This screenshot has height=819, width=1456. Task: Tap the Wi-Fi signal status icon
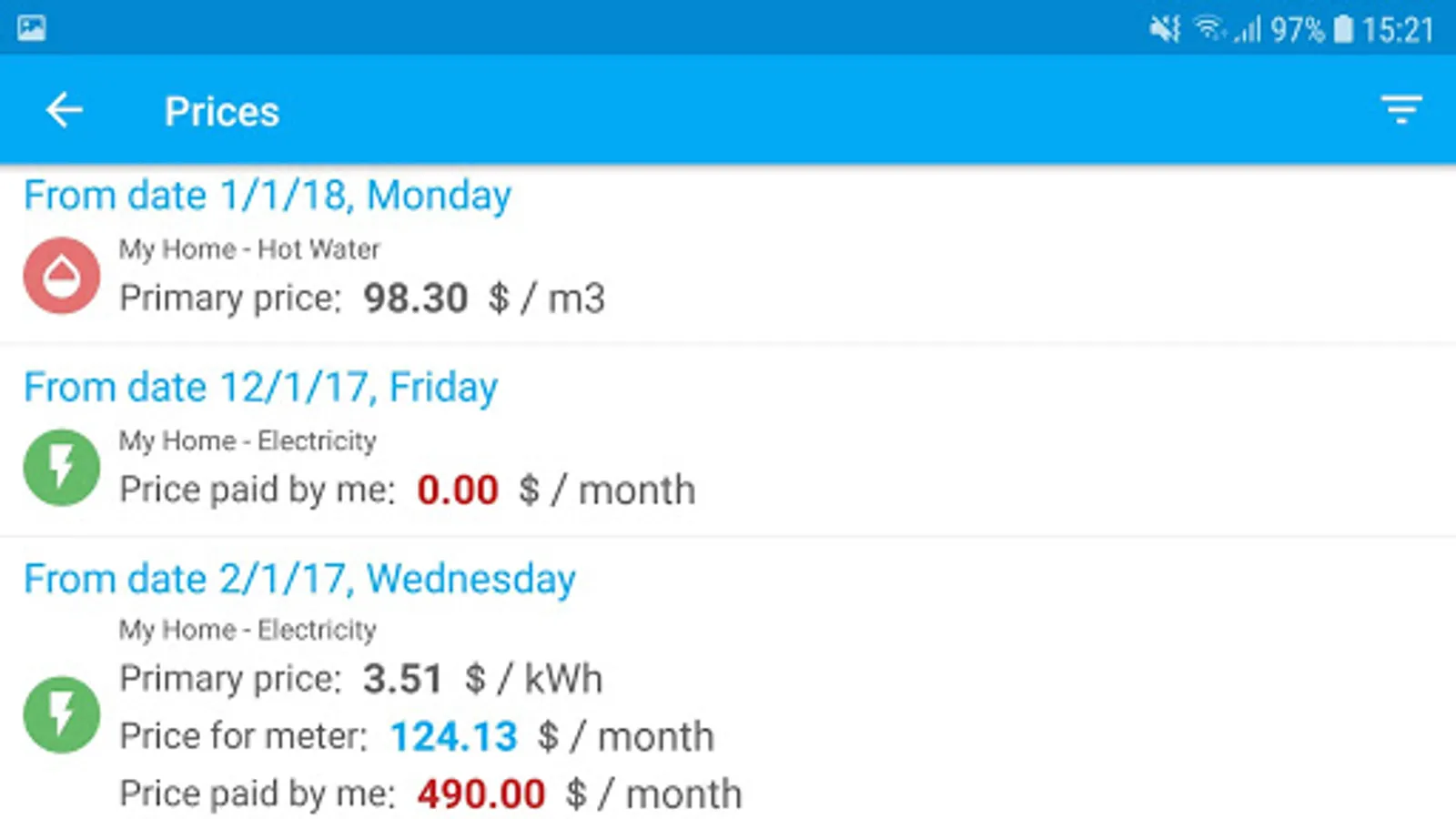tap(1210, 29)
